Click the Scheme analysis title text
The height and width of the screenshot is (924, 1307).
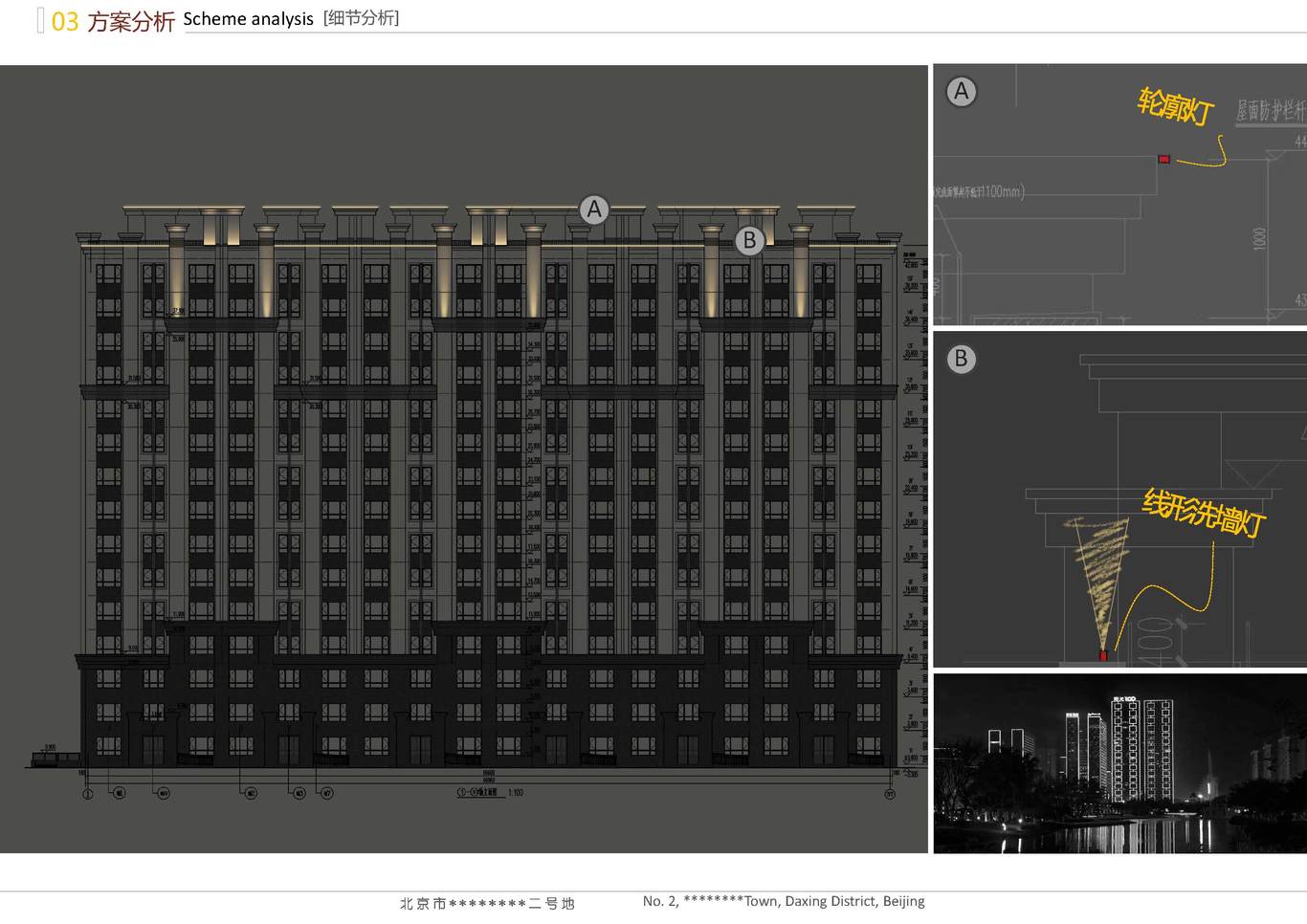coord(248,19)
